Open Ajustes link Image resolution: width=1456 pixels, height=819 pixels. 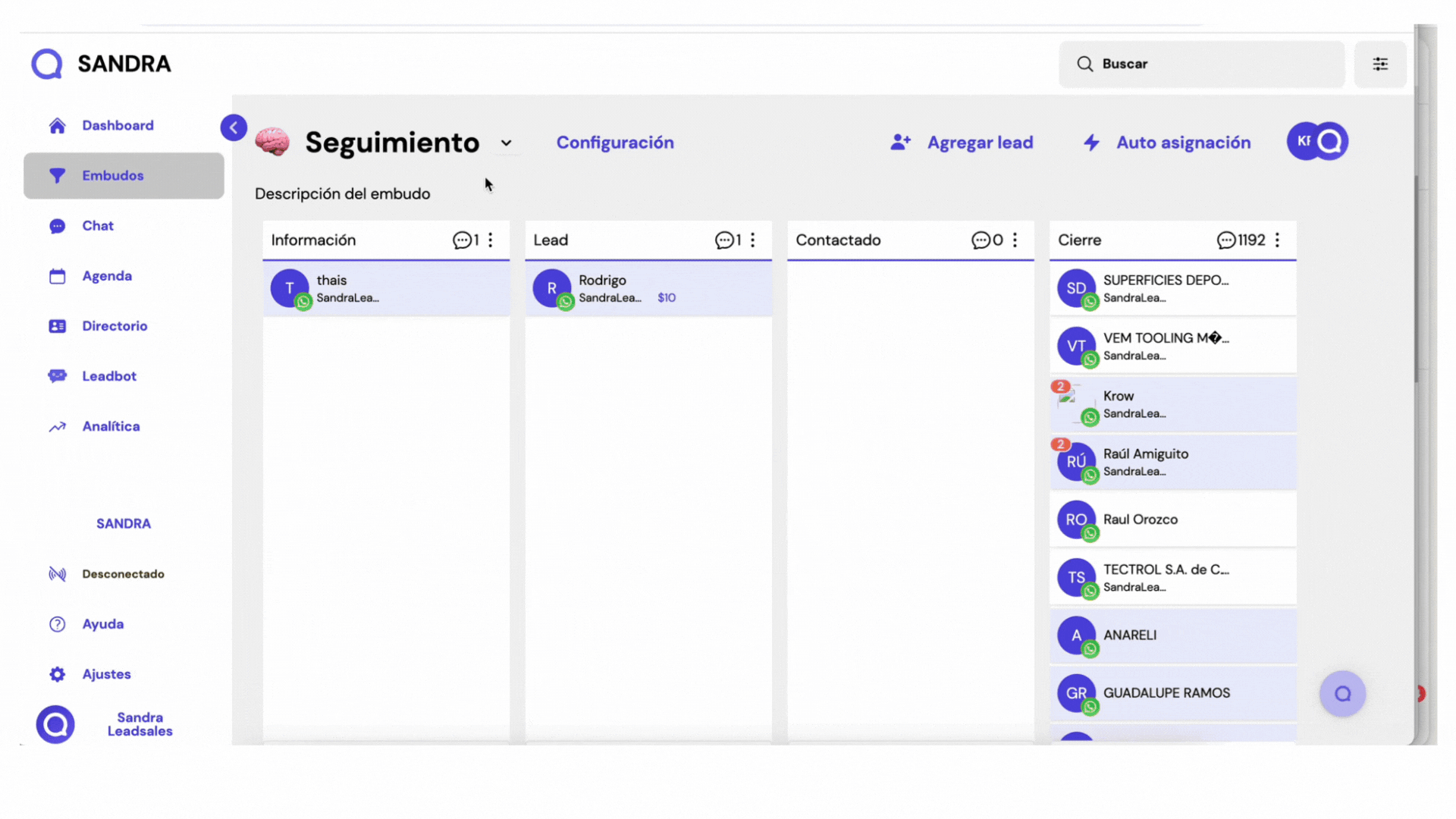107,674
